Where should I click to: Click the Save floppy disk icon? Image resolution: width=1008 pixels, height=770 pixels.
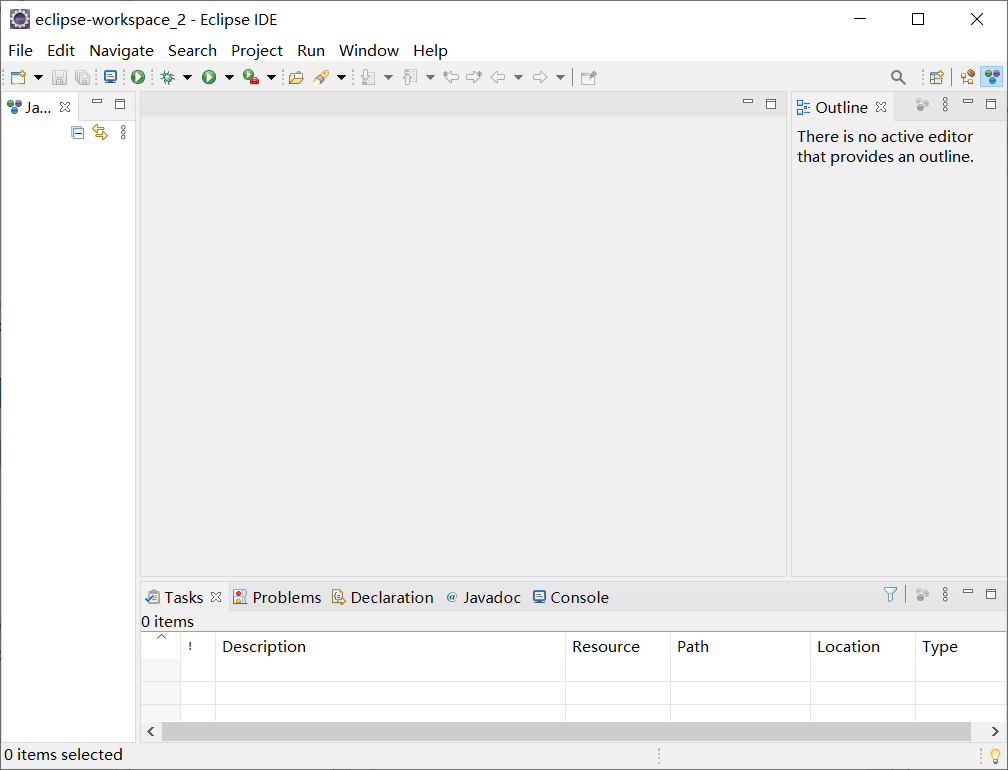[59, 78]
